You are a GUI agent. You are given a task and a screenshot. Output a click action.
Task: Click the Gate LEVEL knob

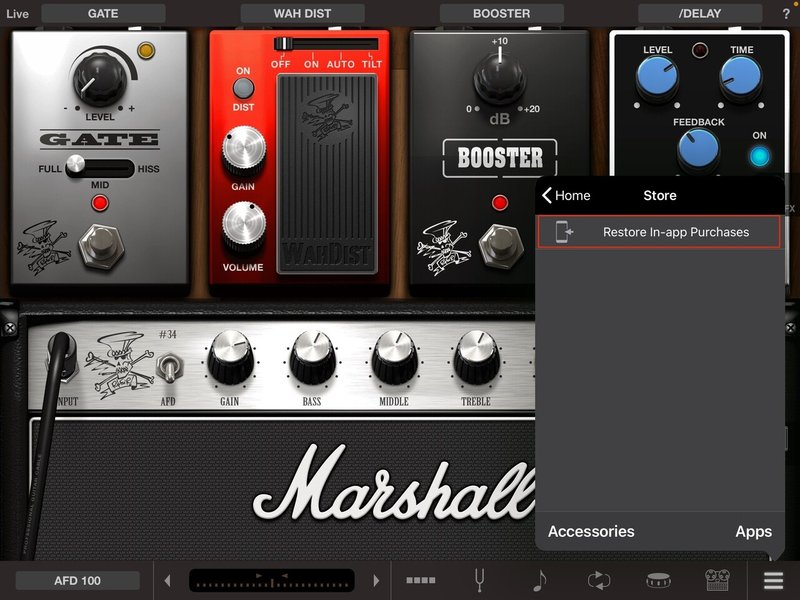click(99, 78)
